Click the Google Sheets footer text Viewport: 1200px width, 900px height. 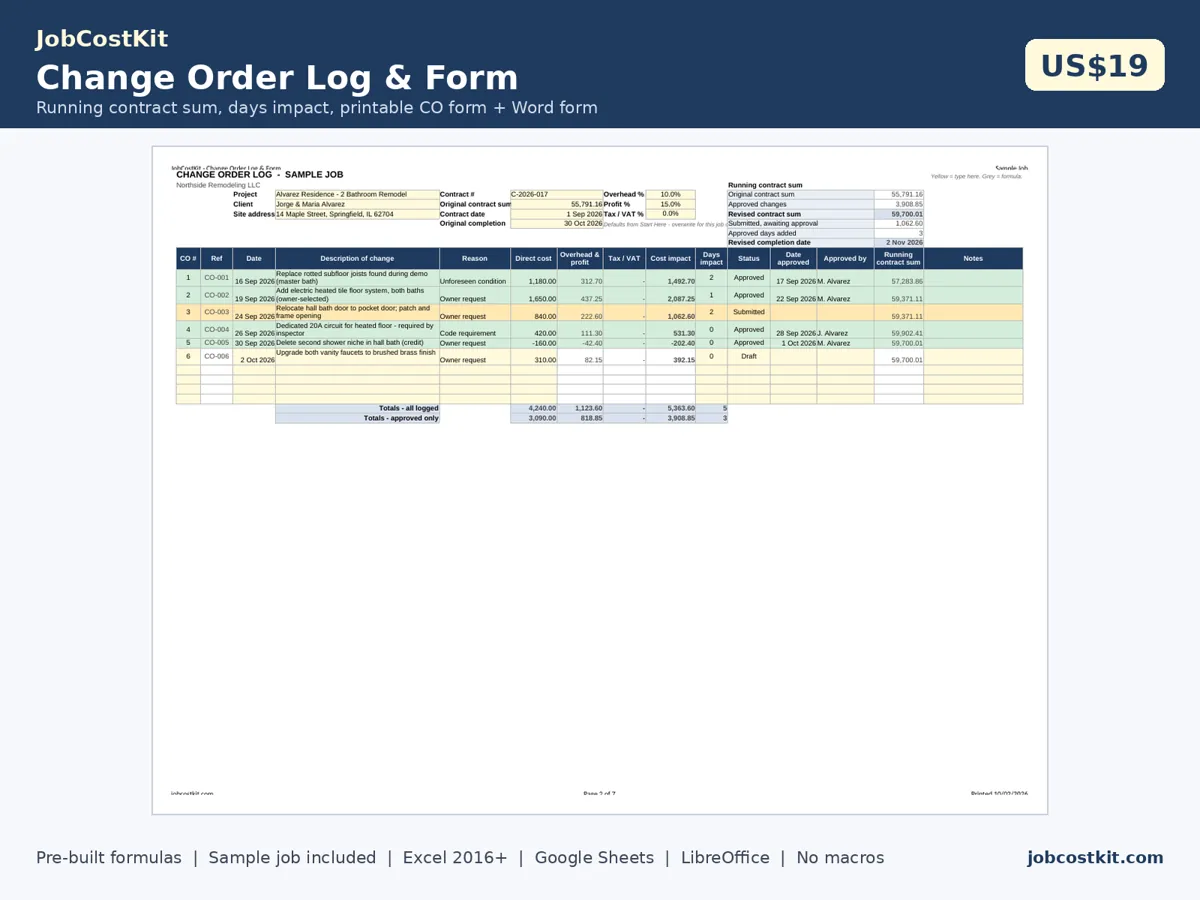point(594,857)
